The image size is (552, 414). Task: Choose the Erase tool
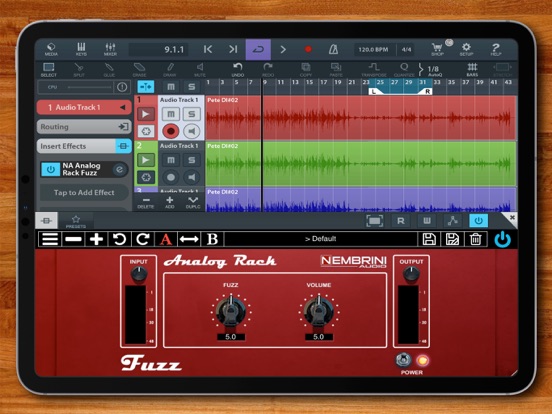(x=139, y=70)
